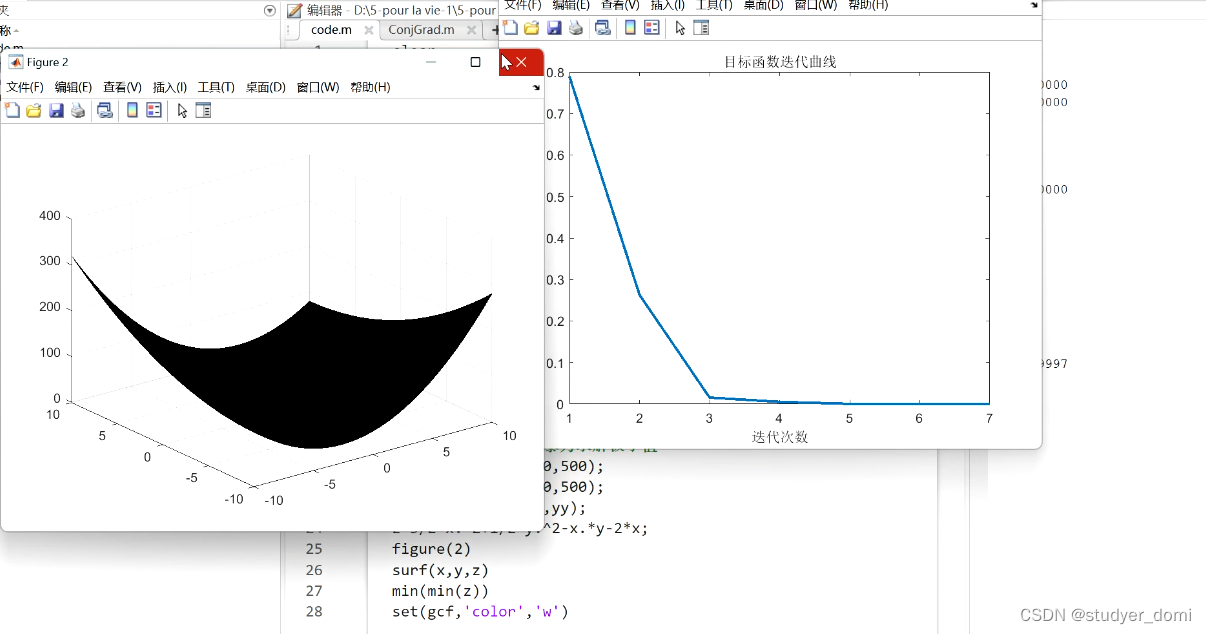
Task: Open the Open File folder icon in Figure 2
Action: (32, 110)
